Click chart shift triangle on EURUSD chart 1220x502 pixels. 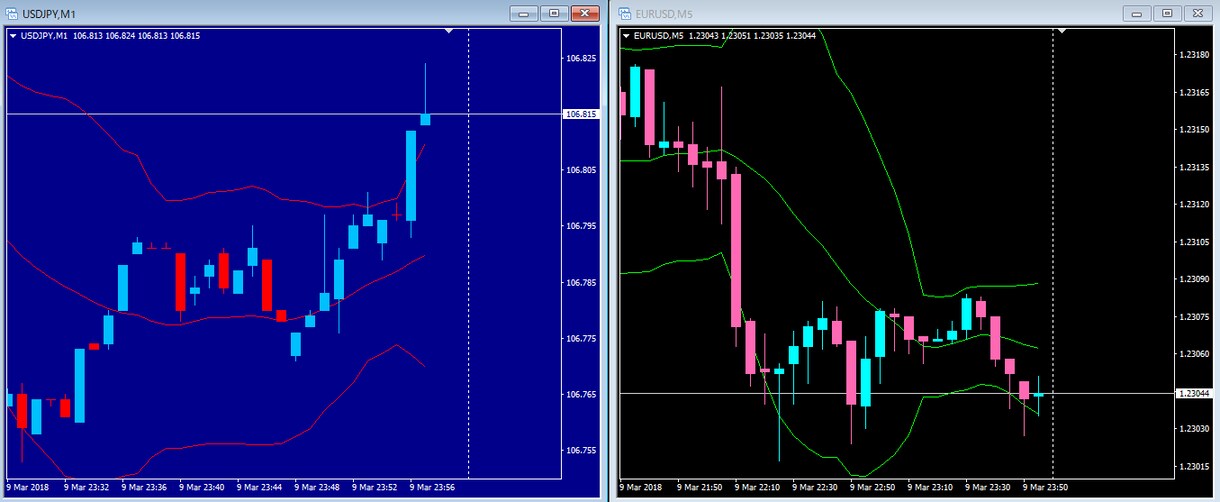[x=1062, y=30]
